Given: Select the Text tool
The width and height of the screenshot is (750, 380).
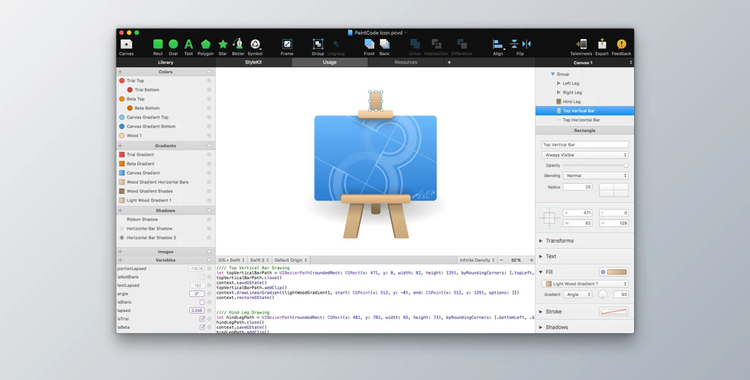Looking at the screenshot, I should pyautogui.click(x=188, y=47).
